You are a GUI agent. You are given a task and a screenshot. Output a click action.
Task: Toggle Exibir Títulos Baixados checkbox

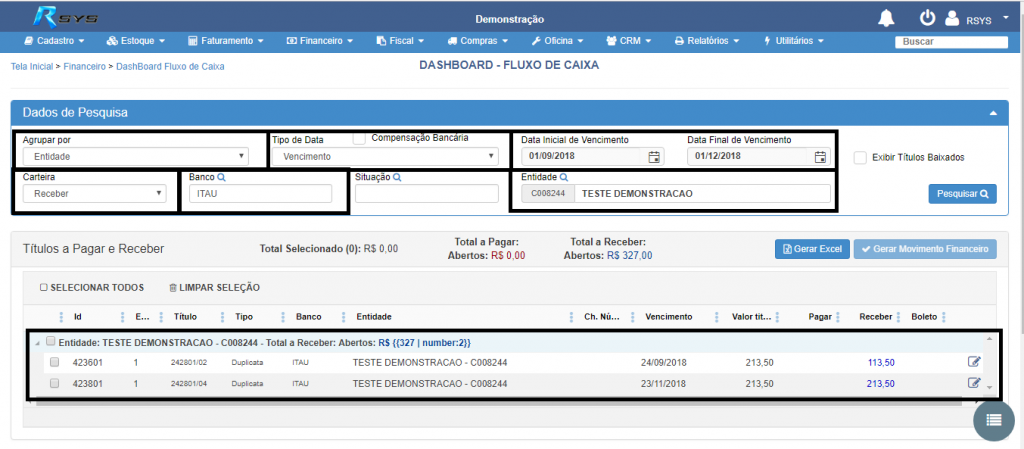(860, 157)
